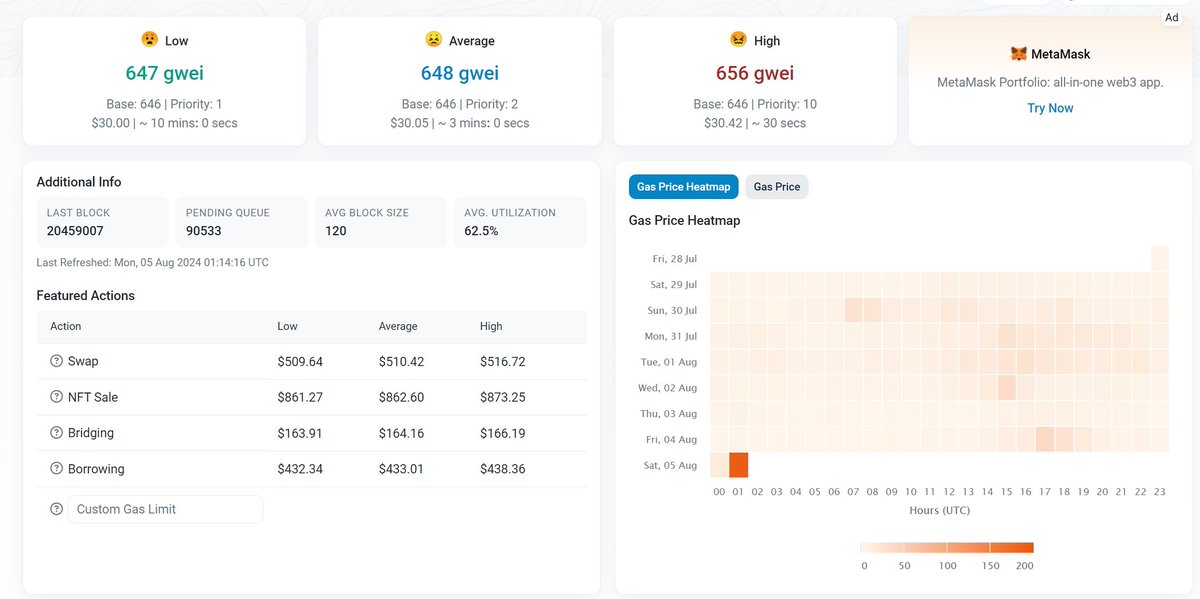Click the Custom Gas Limit help icon
The image size is (1200, 599).
56,509
